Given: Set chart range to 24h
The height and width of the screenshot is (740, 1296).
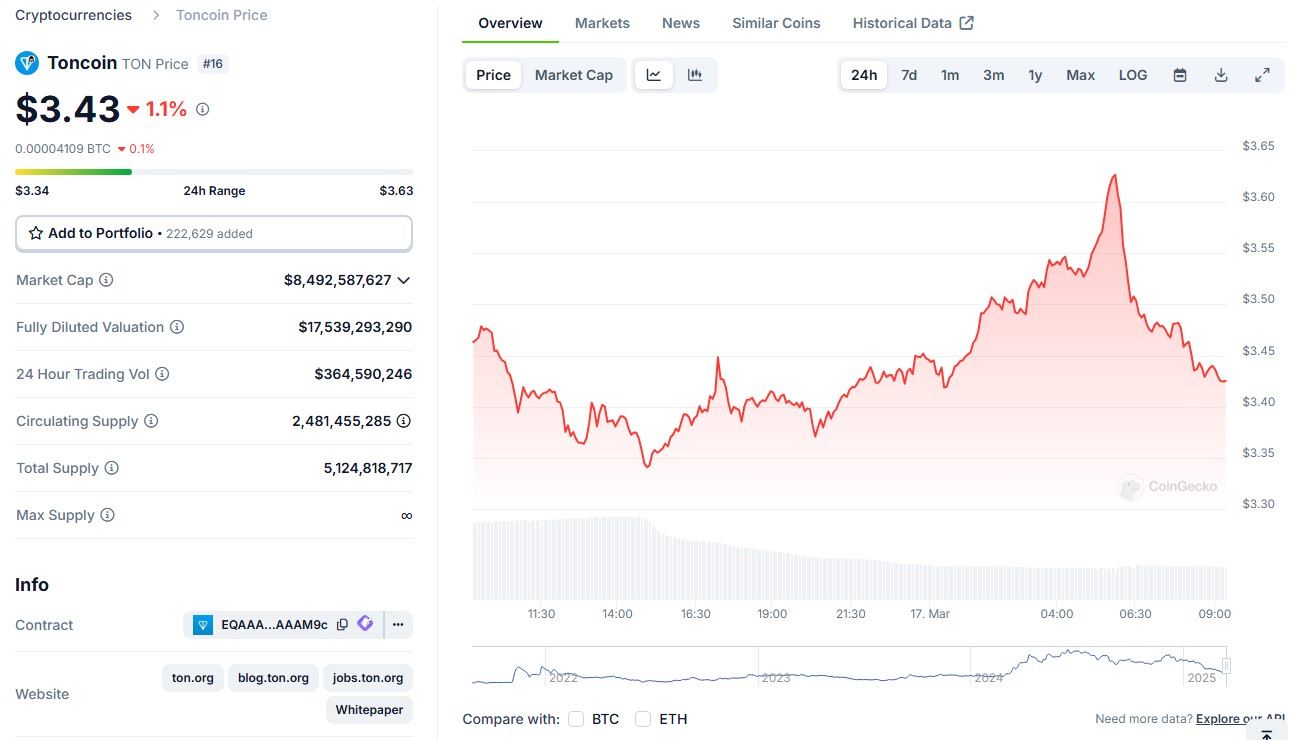Looking at the screenshot, I should [864, 75].
